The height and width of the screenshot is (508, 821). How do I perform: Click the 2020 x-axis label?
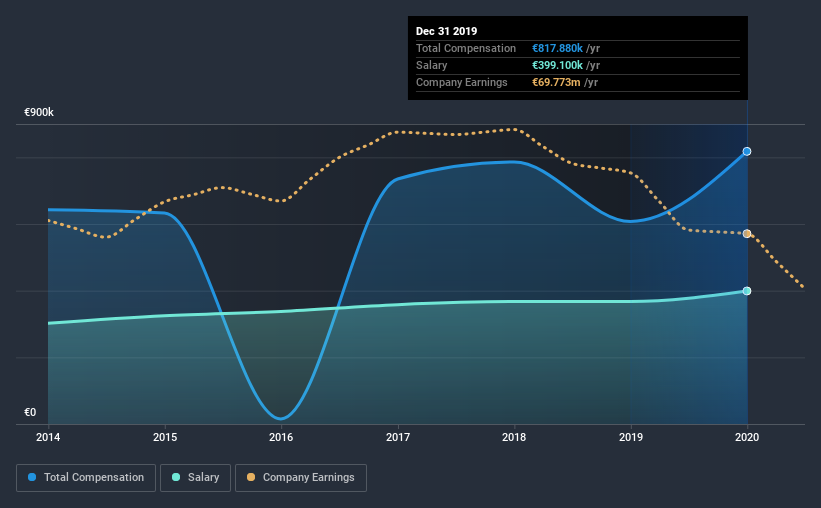(x=747, y=437)
